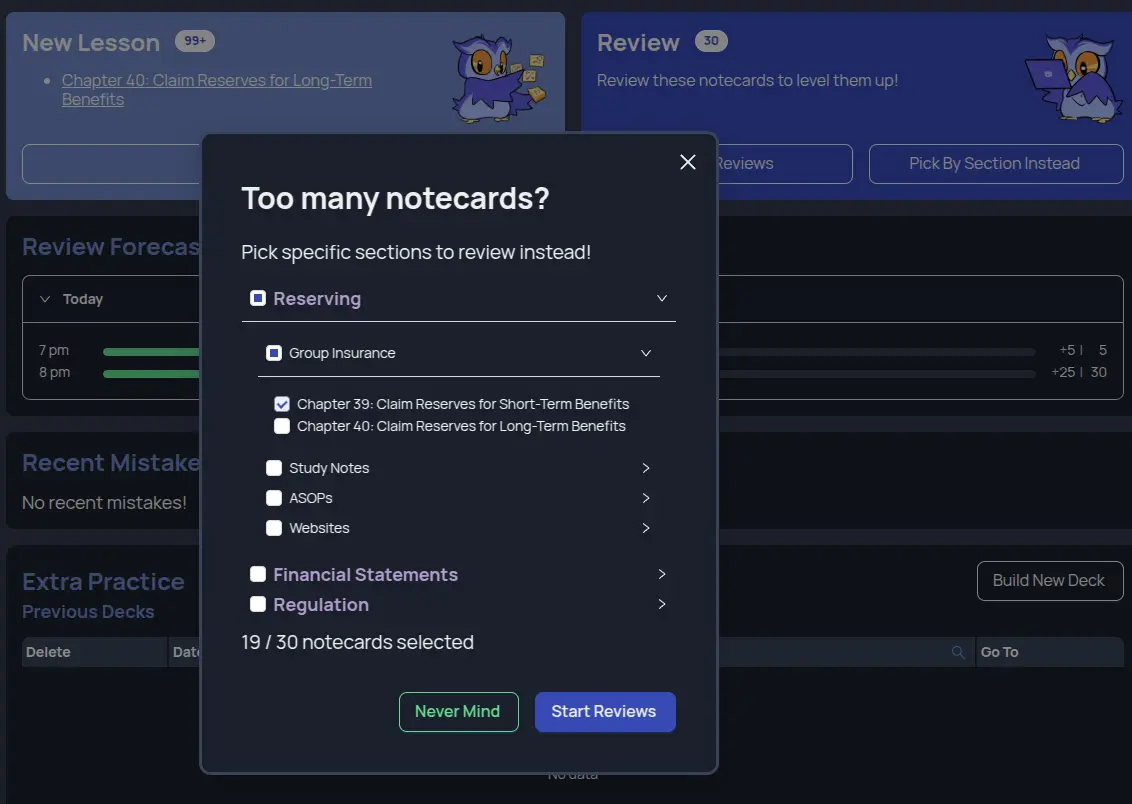The image size is (1132, 804).
Task: Select Pick By Section Instead
Action: (x=995, y=163)
